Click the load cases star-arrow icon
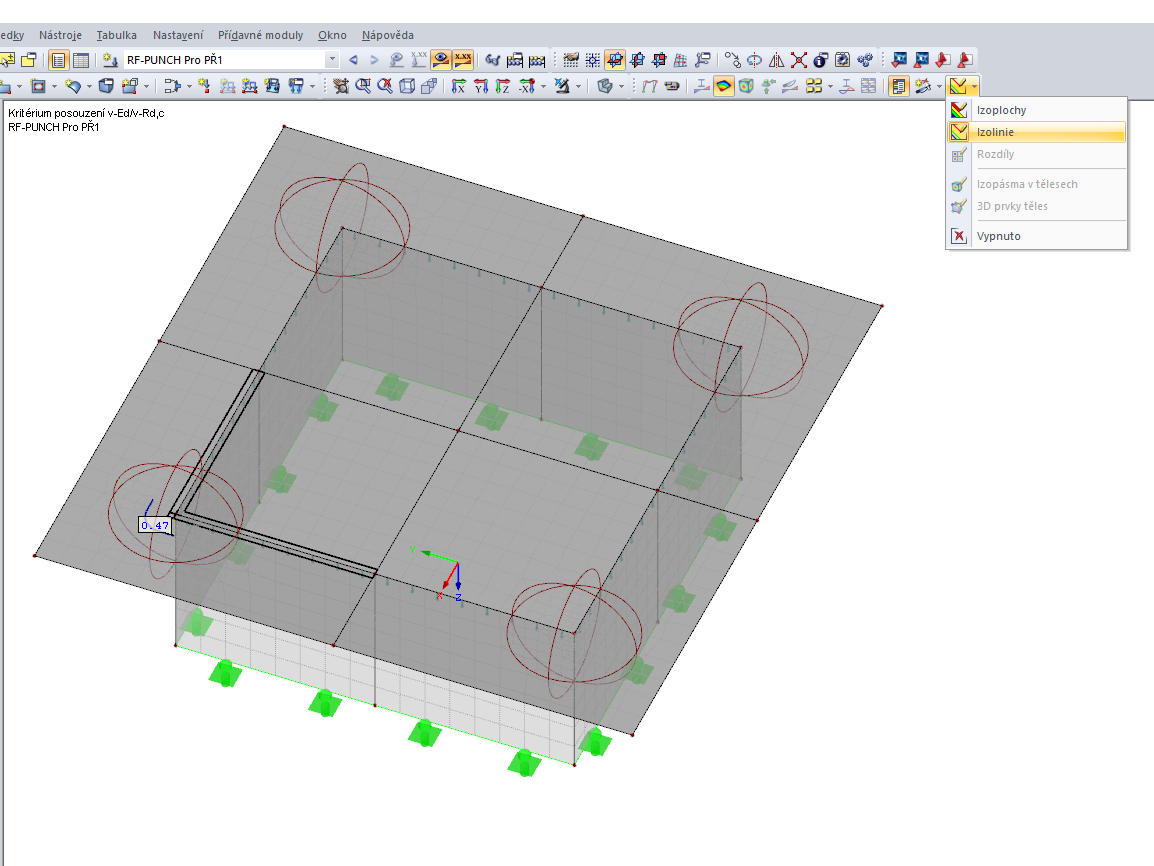 [110, 60]
